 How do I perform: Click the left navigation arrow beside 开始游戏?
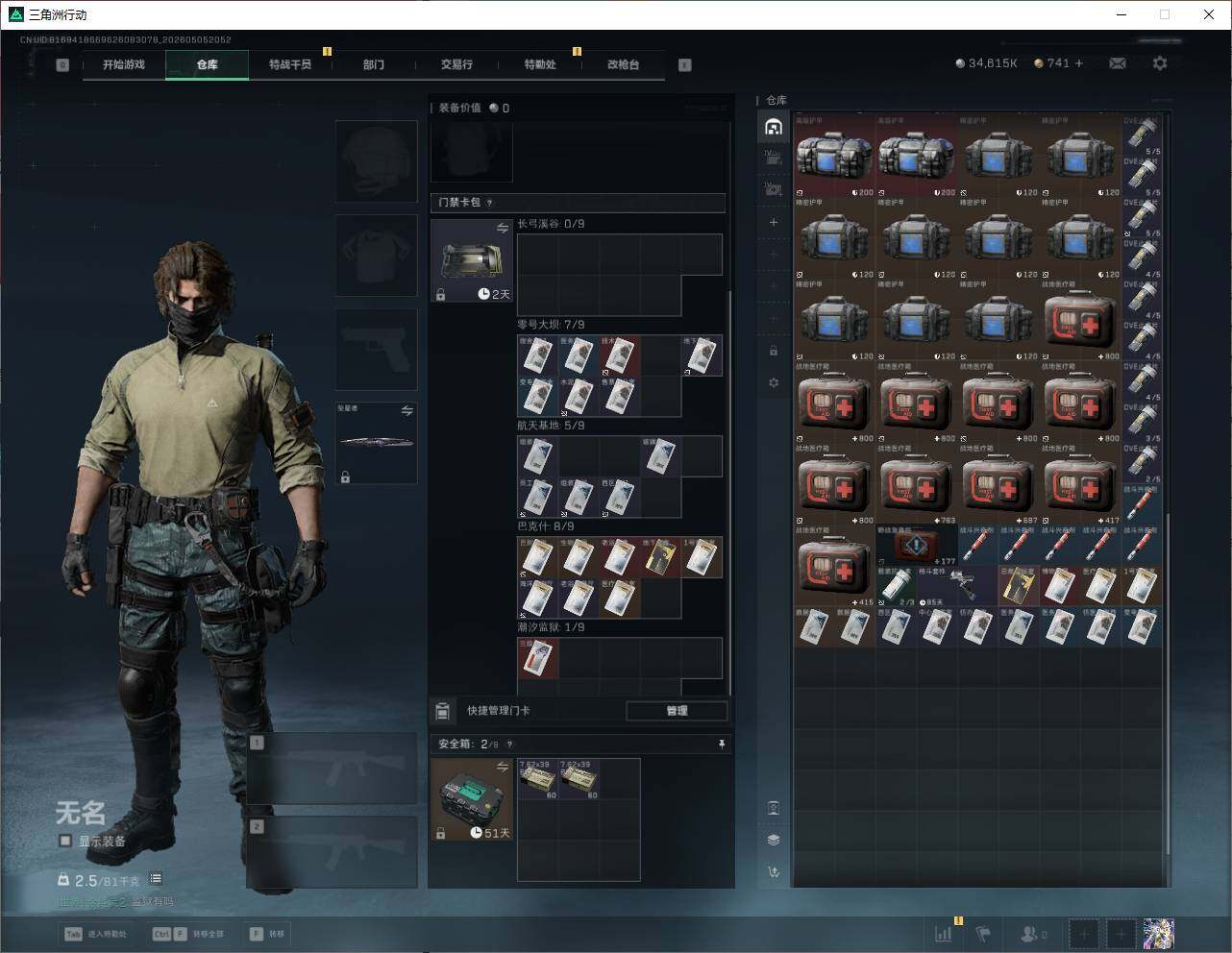pyautogui.click(x=62, y=65)
